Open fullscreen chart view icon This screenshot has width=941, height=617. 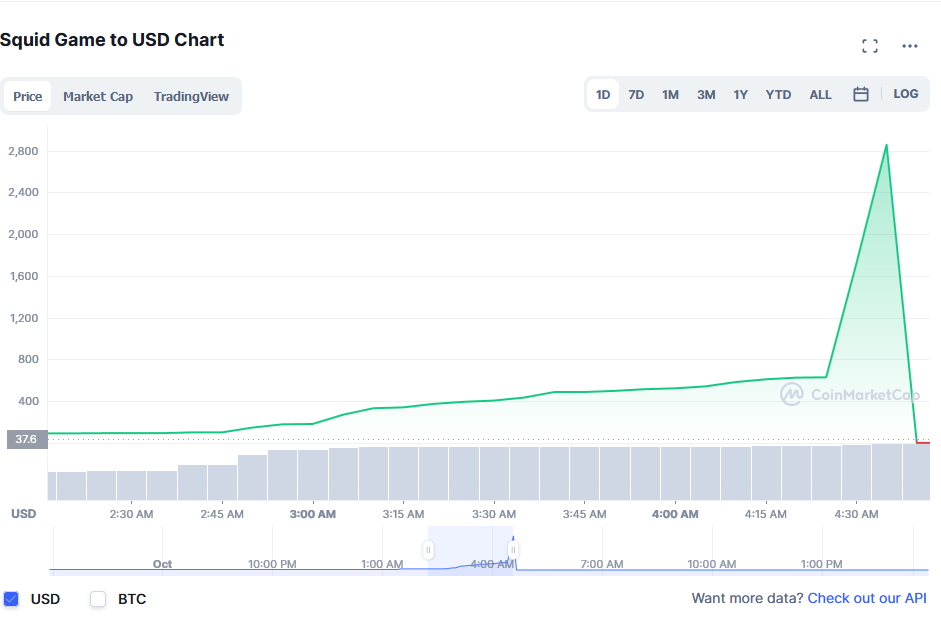[870, 46]
